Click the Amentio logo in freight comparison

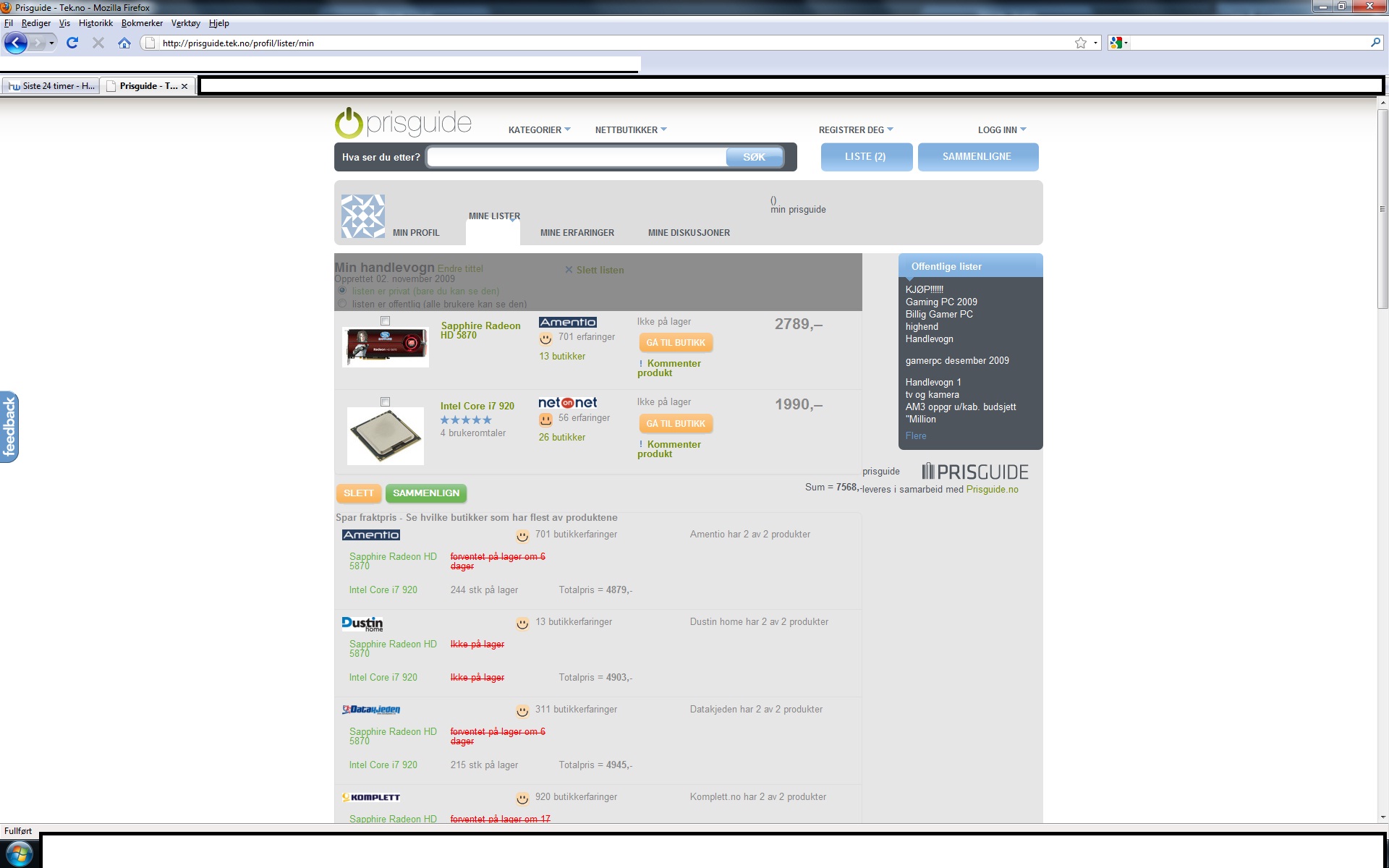[x=371, y=535]
